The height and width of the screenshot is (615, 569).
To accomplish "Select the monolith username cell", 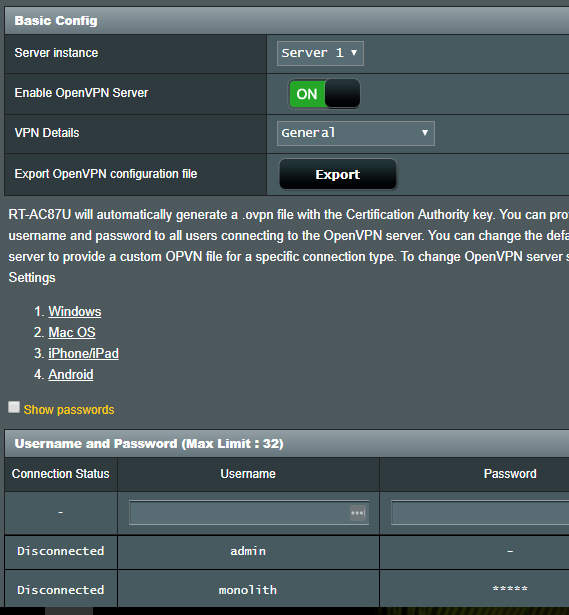I will tap(248, 590).
